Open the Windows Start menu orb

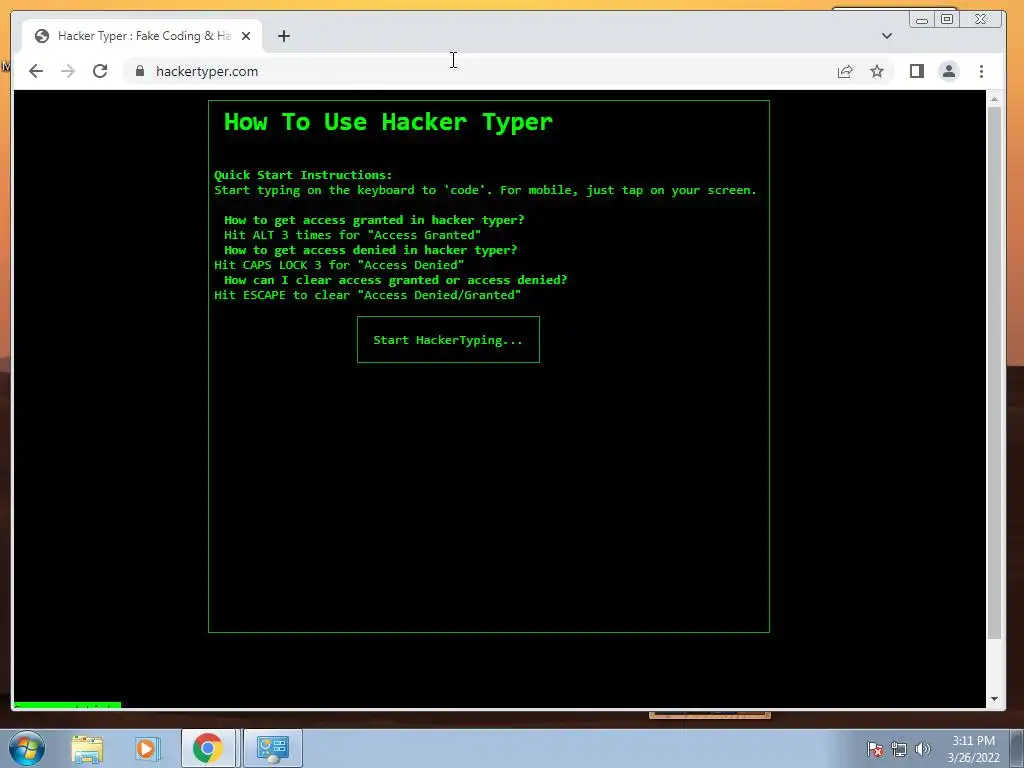(27, 748)
